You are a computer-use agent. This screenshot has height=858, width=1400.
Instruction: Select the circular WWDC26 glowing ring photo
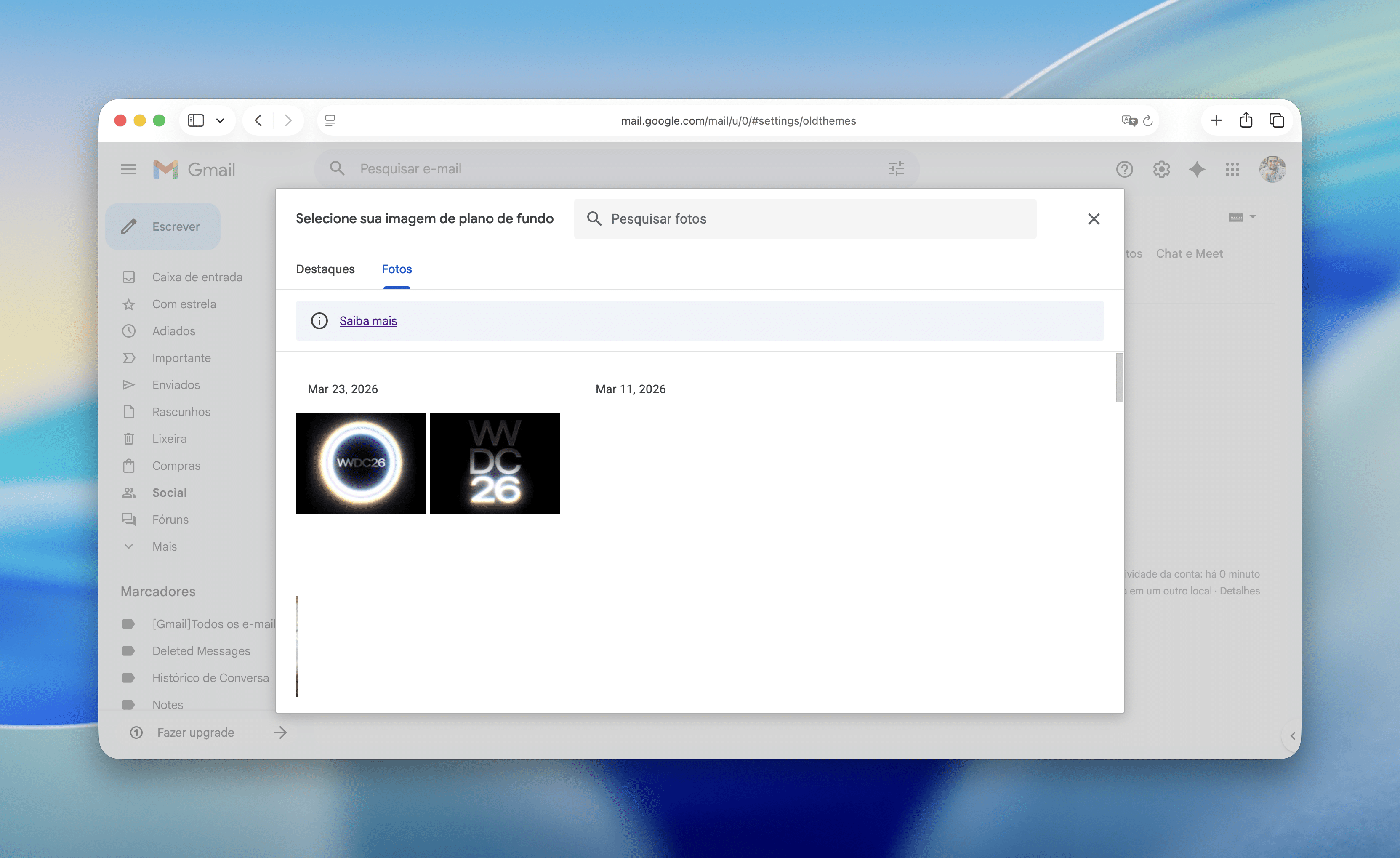pyautogui.click(x=361, y=463)
